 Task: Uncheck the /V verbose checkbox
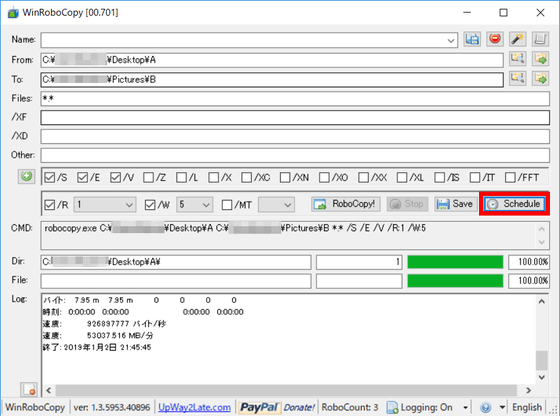(115, 177)
